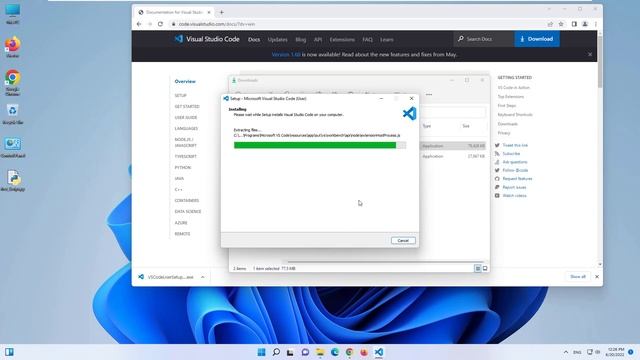Click the installation progress bar
The width and height of the screenshot is (640, 360).
tap(320, 145)
